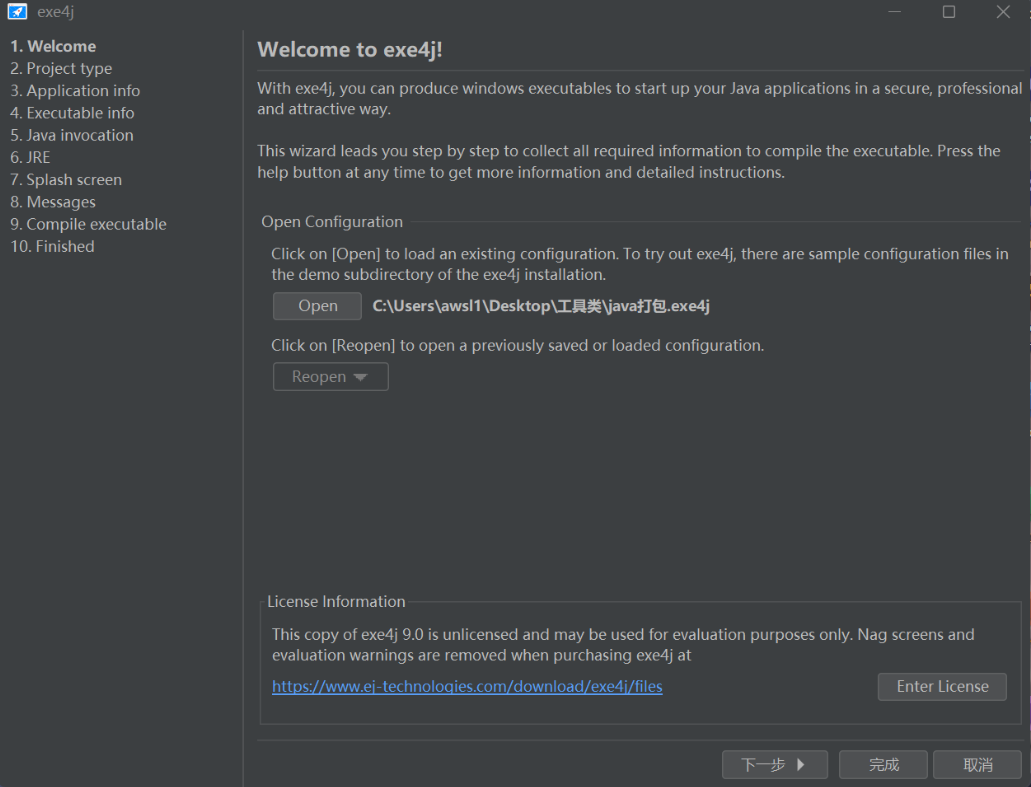Minimize the exe4j window
The image size is (1031, 787).
tap(895, 12)
